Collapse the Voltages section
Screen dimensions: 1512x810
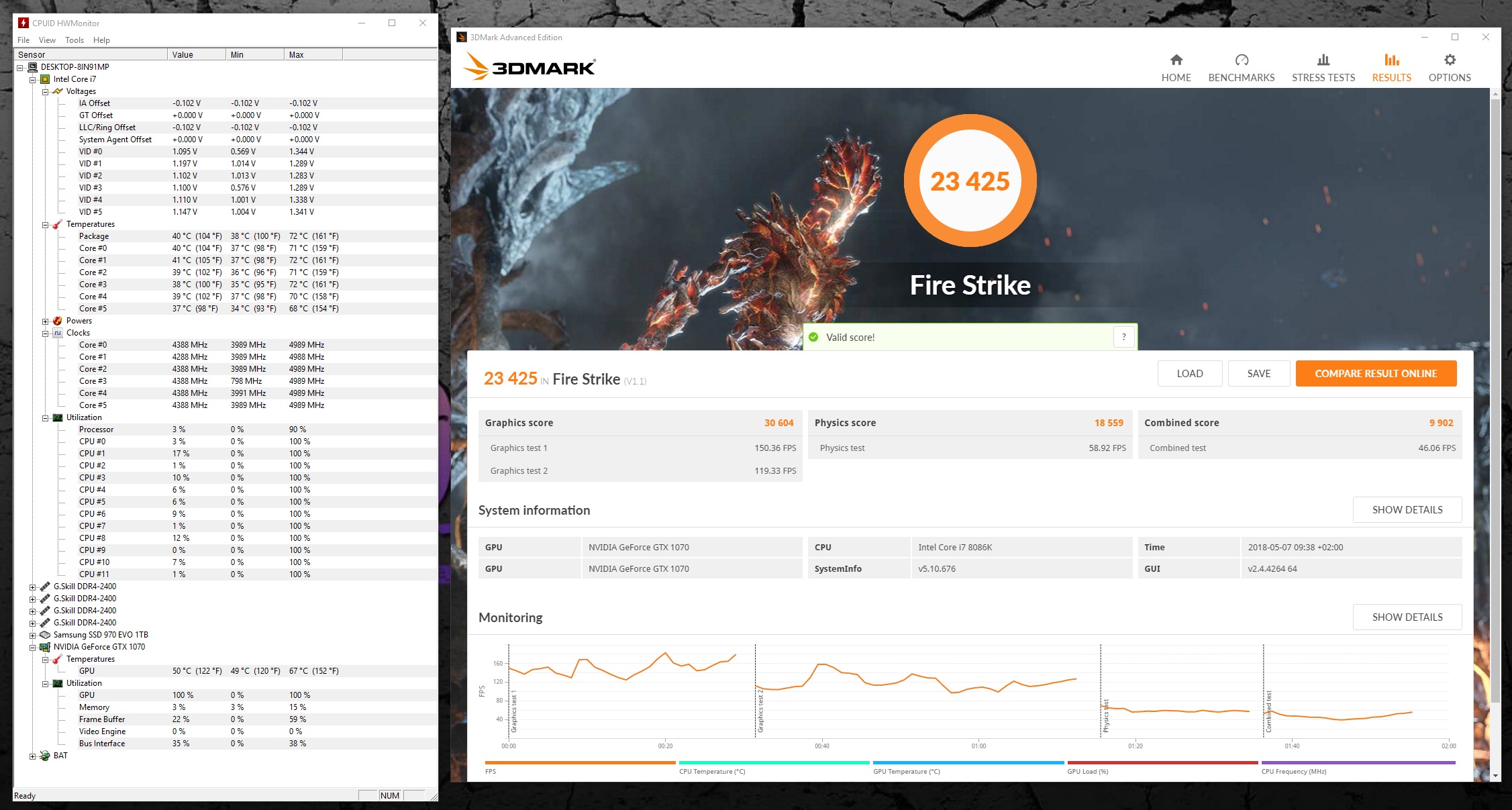click(45, 91)
